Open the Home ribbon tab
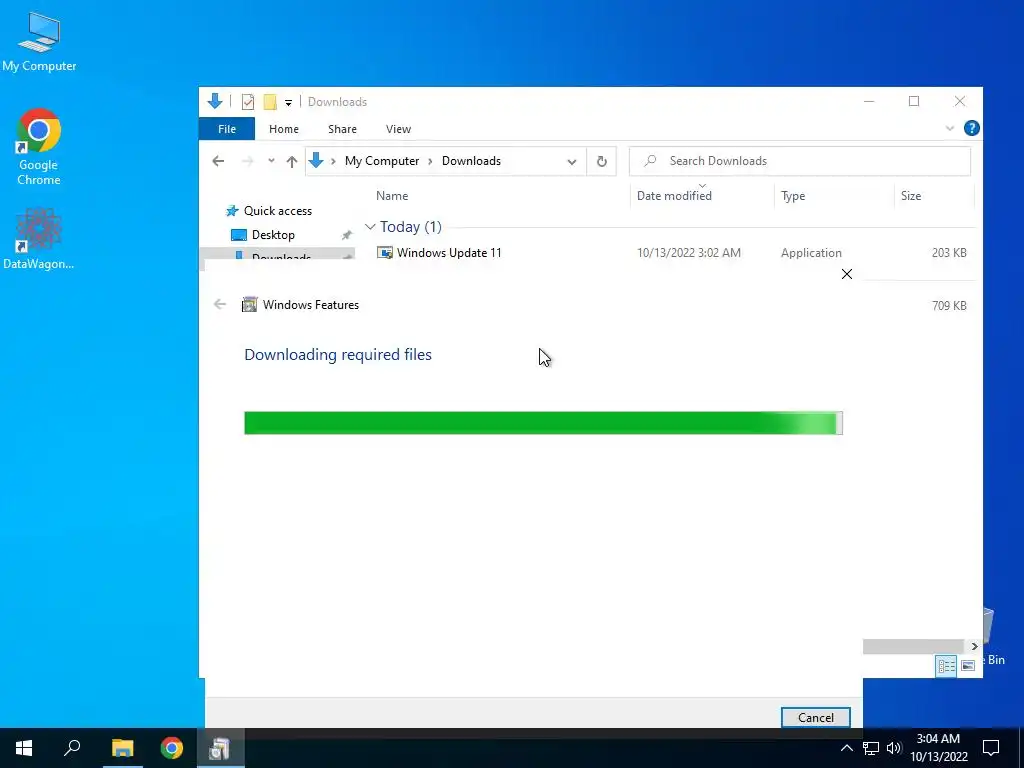 pos(283,129)
